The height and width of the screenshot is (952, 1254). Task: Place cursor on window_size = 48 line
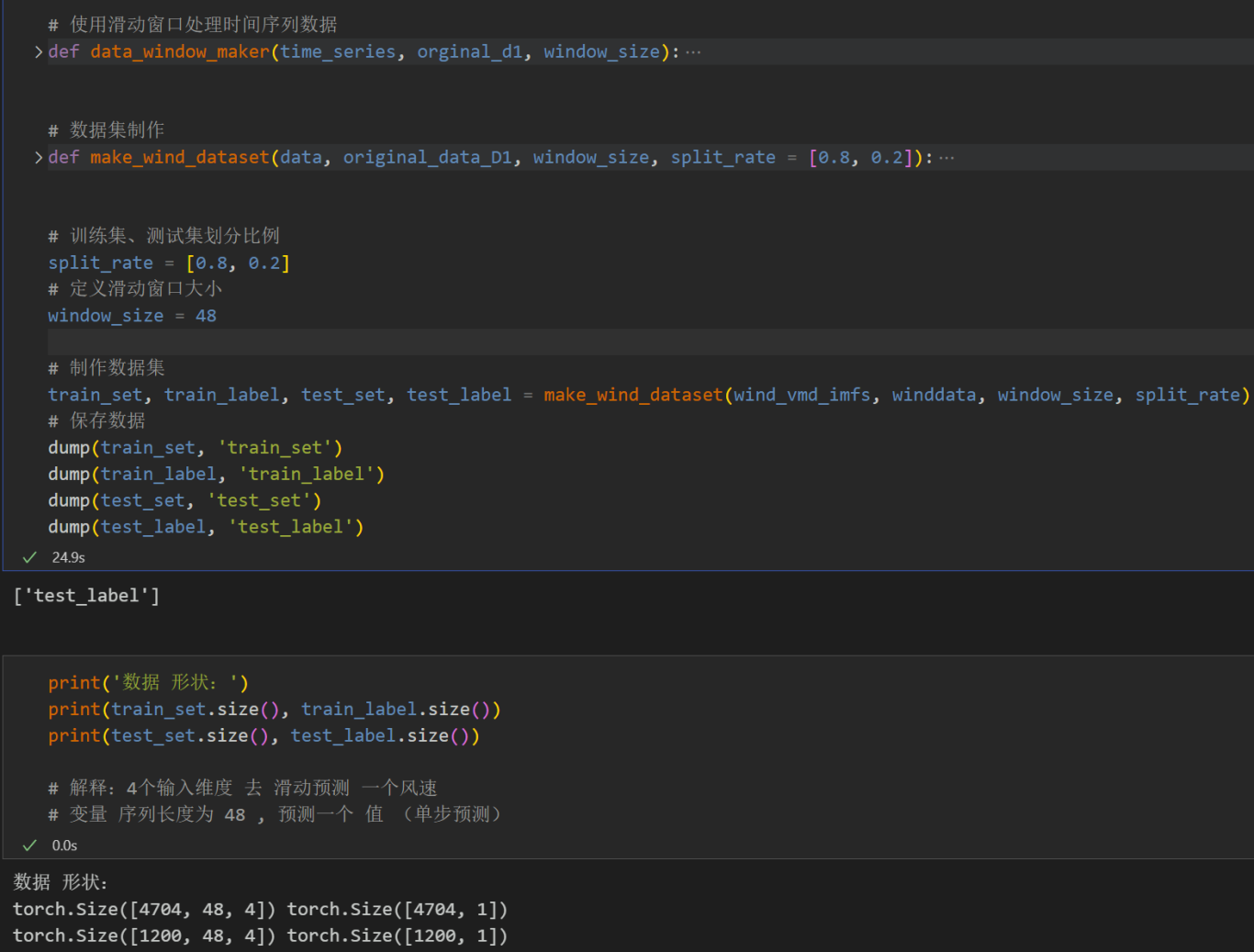[132, 316]
